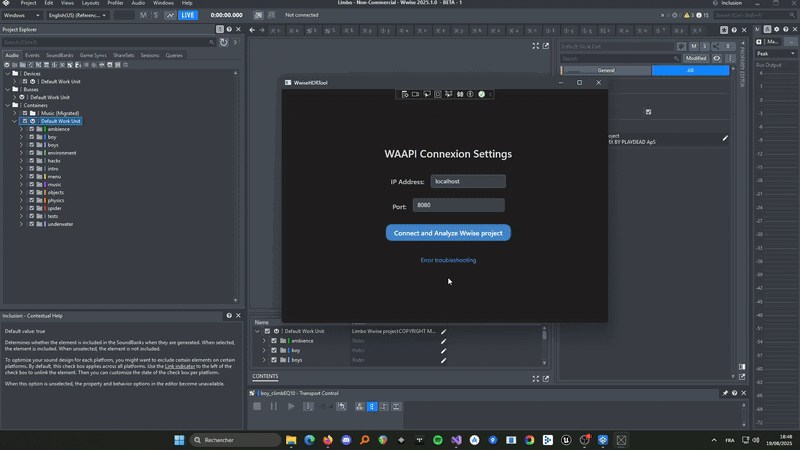Switch to the ShareSets tab

coord(123,55)
